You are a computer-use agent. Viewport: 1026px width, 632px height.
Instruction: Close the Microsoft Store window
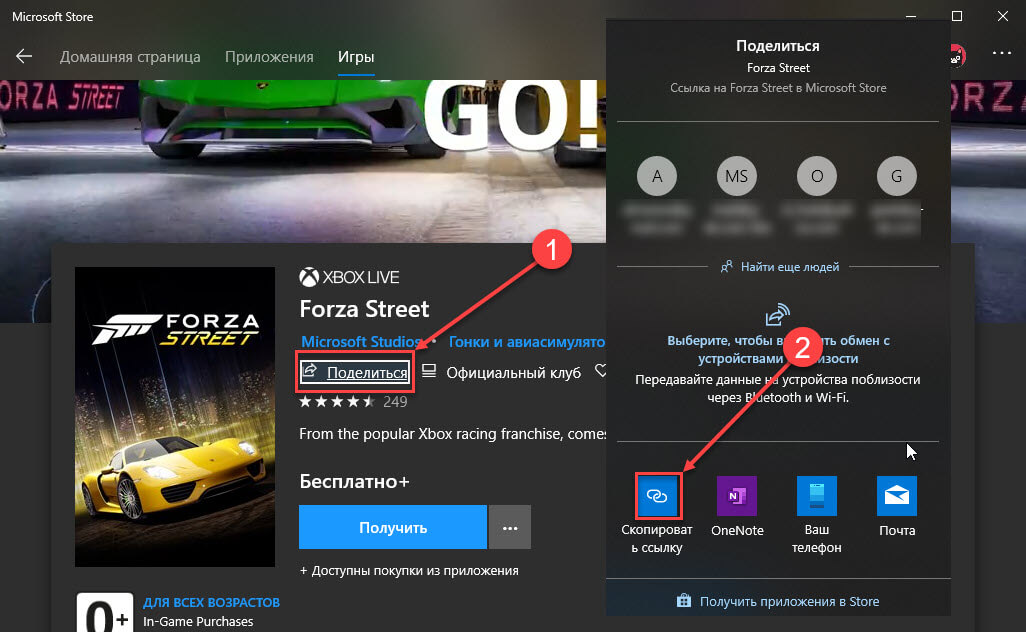pos(1002,16)
